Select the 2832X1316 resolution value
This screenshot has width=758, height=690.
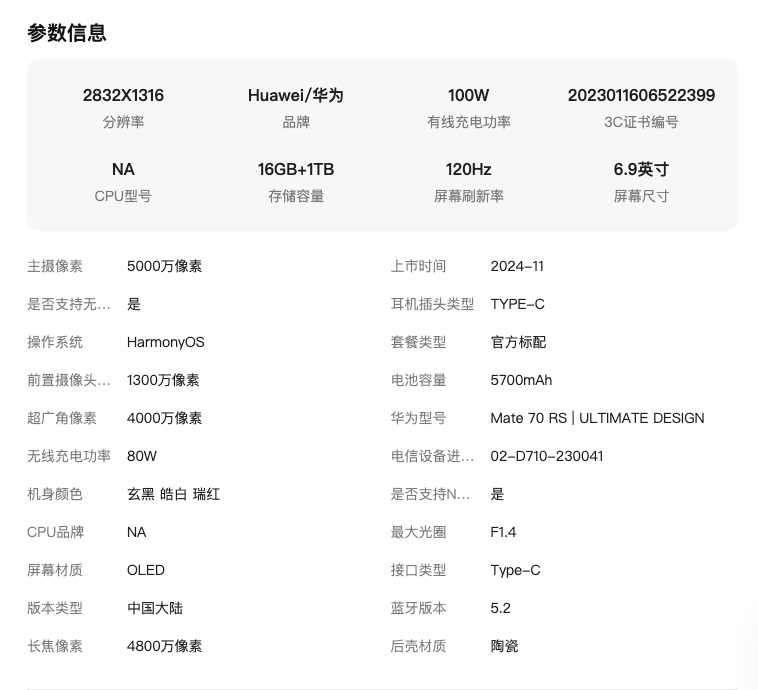point(123,96)
